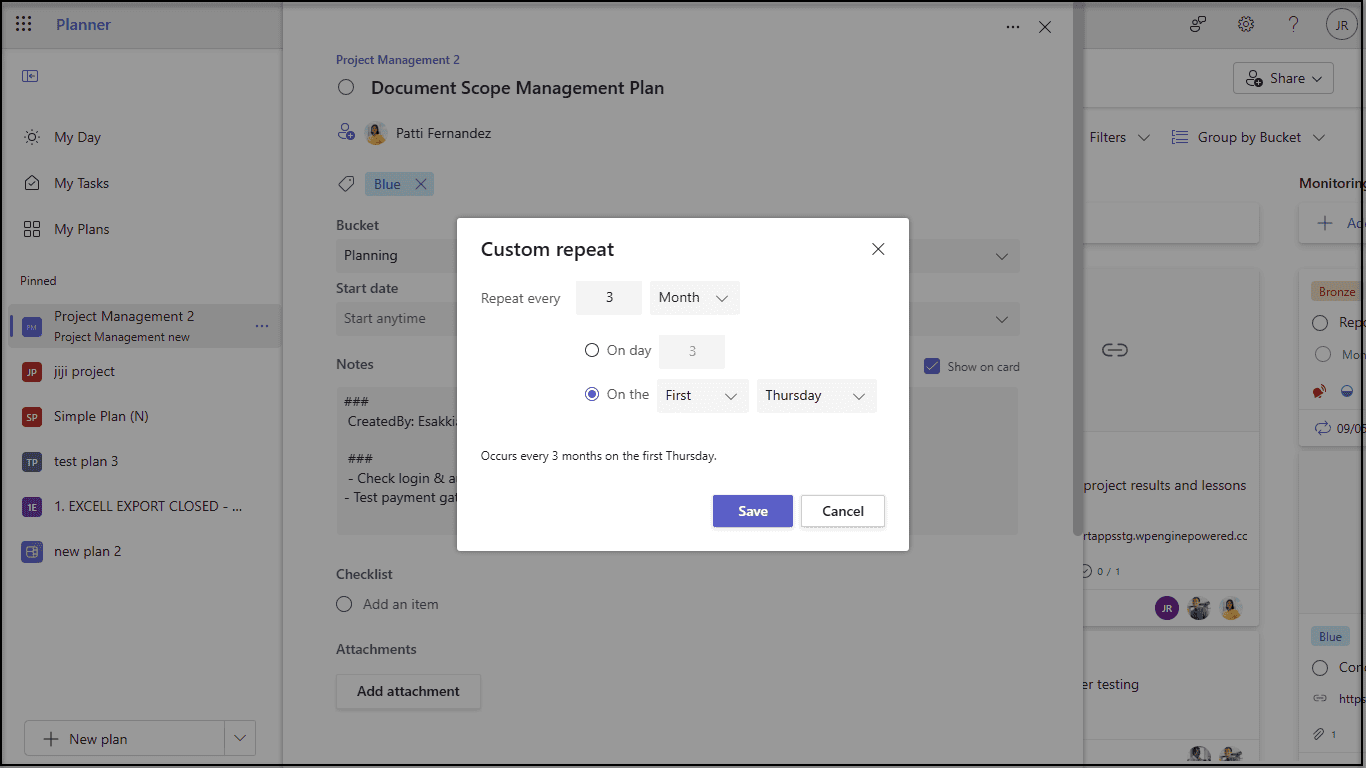Select the test plan 3 icon
This screenshot has height=768, width=1366.
click(x=32, y=462)
